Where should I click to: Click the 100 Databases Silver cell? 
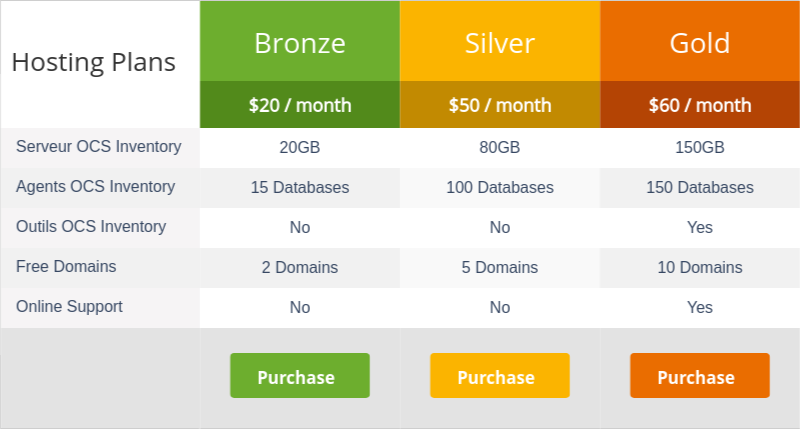tap(500, 188)
